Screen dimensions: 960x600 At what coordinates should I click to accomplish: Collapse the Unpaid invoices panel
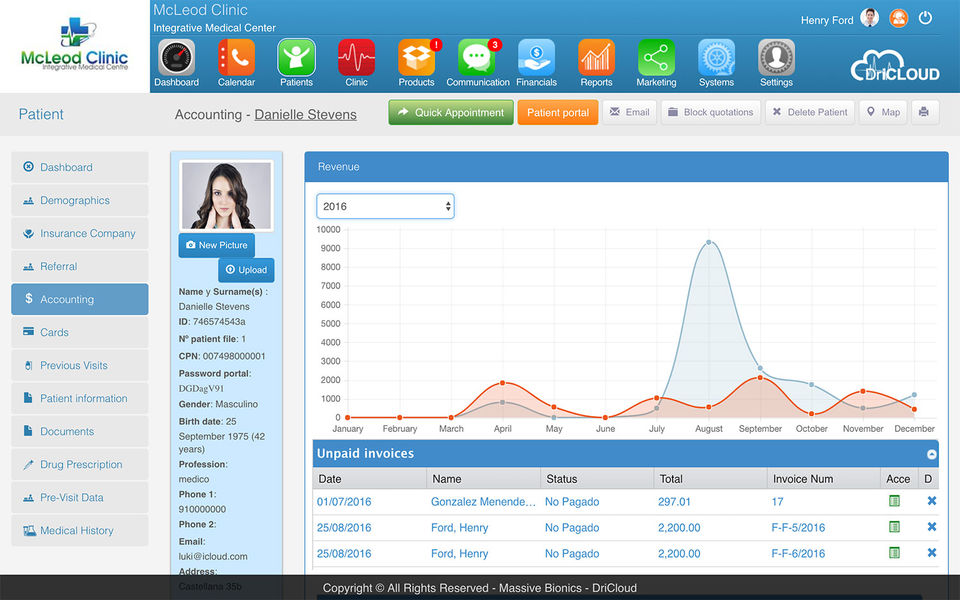coord(931,454)
